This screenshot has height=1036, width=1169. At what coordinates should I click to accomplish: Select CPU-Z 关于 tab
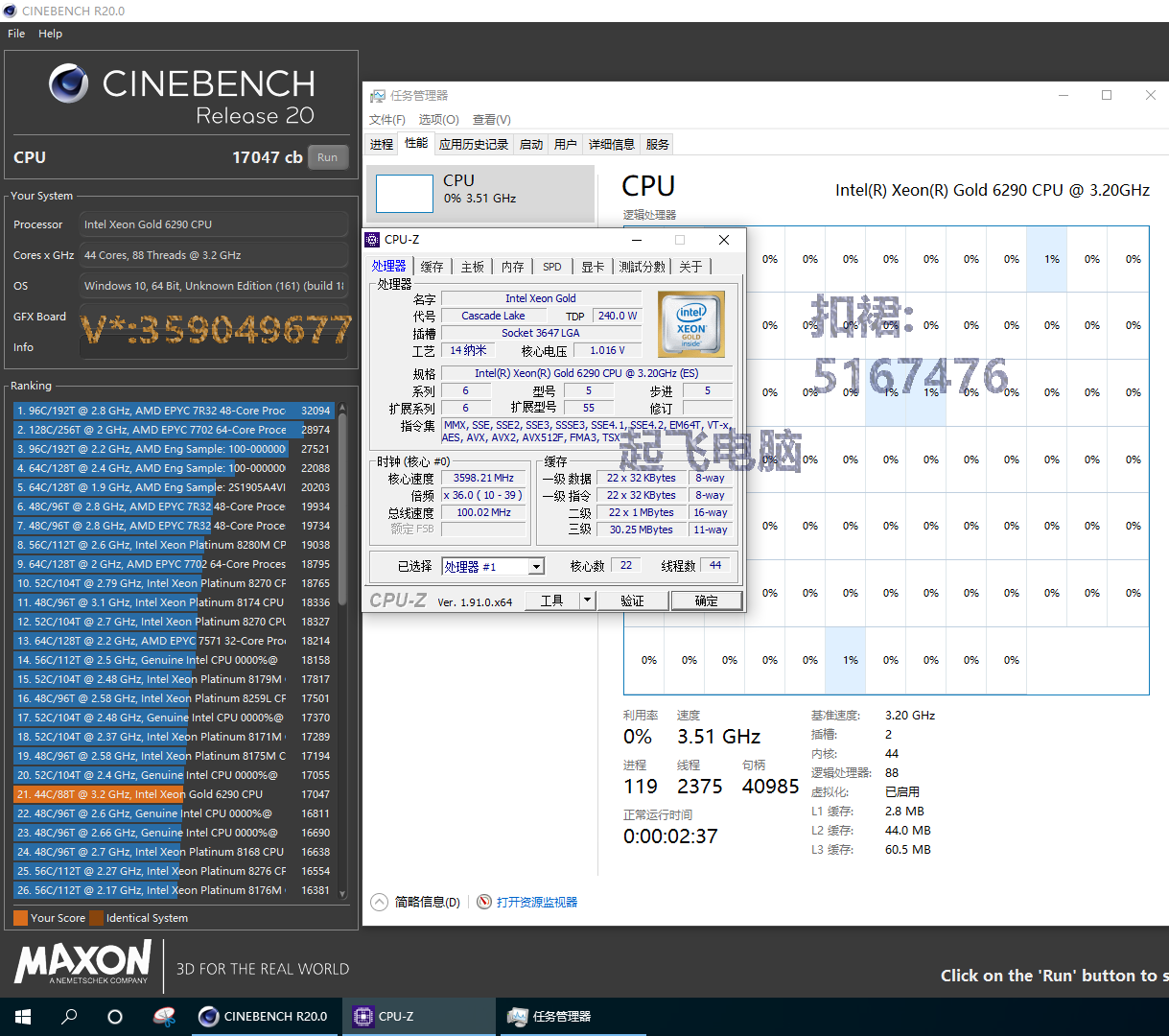click(x=691, y=267)
